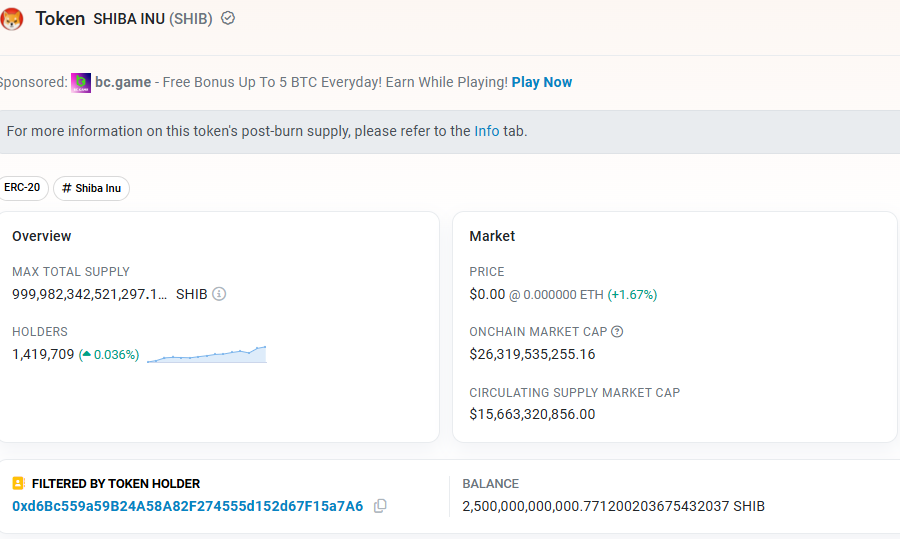Copy the token holder address

tap(380, 506)
